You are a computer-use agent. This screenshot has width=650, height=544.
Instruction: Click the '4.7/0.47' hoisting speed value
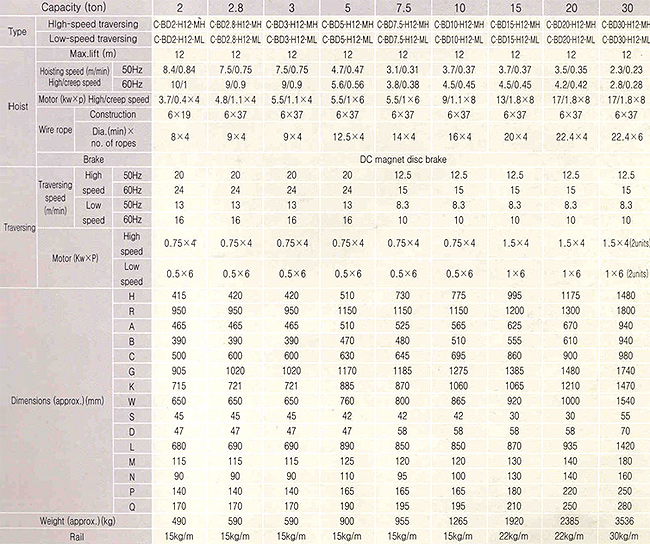point(347,70)
